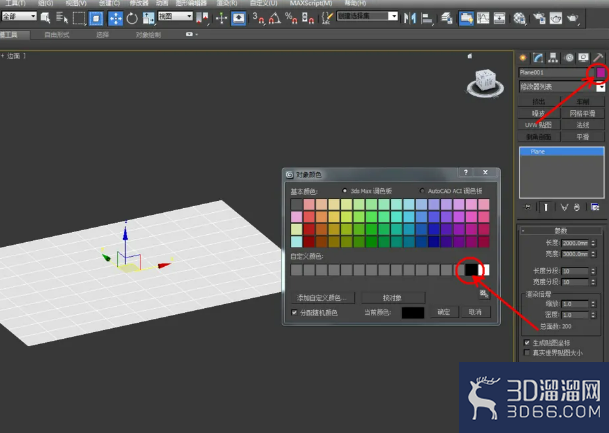Switch to the 自由形式 ribbon tab

pos(57,35)
